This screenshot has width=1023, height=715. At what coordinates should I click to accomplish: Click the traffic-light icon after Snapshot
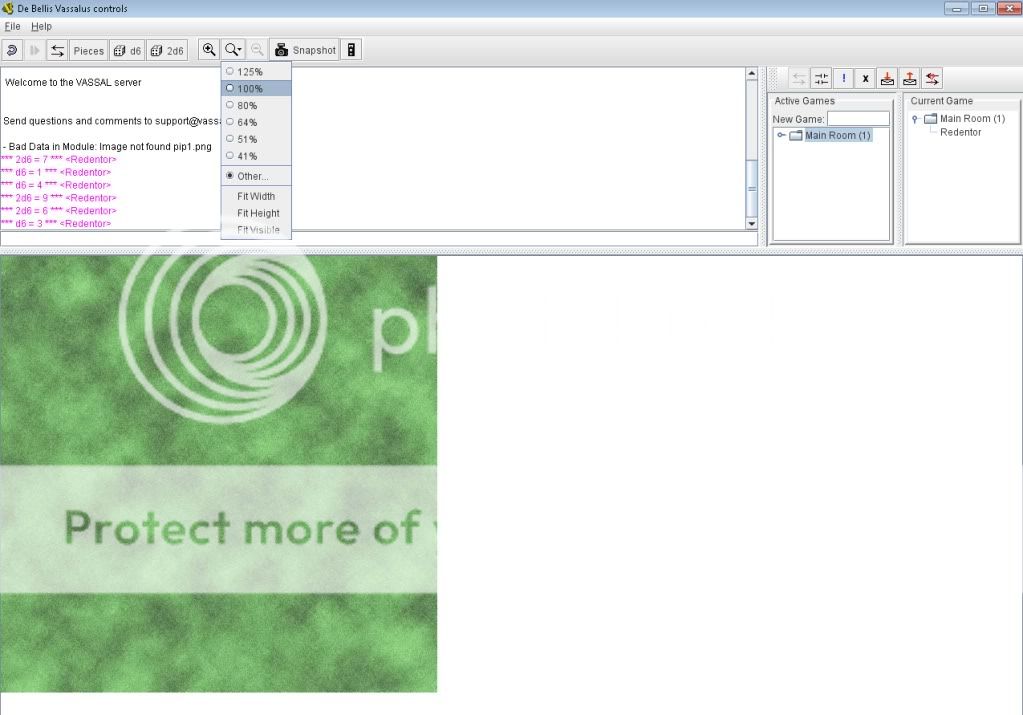(351, 50)
